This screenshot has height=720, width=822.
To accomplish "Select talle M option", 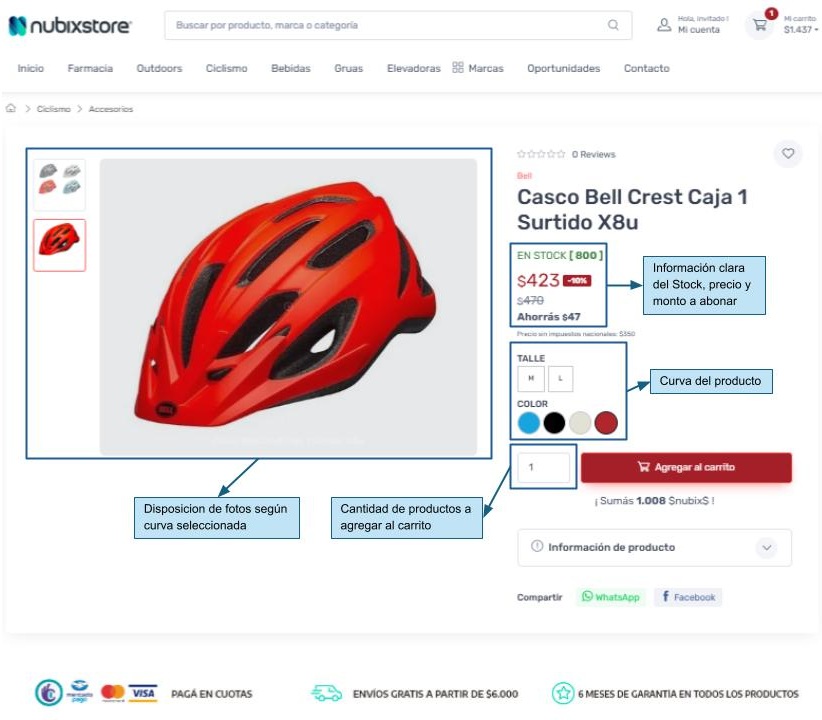I will 531,378.
